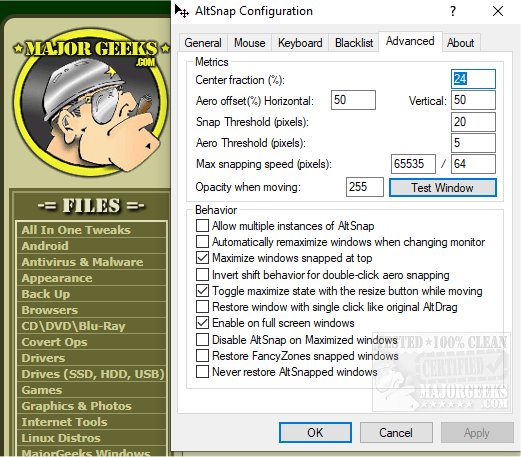Click the 64 max snapping speed field
The width and height of the screenshot is (521, 457).
coord(473,164)
